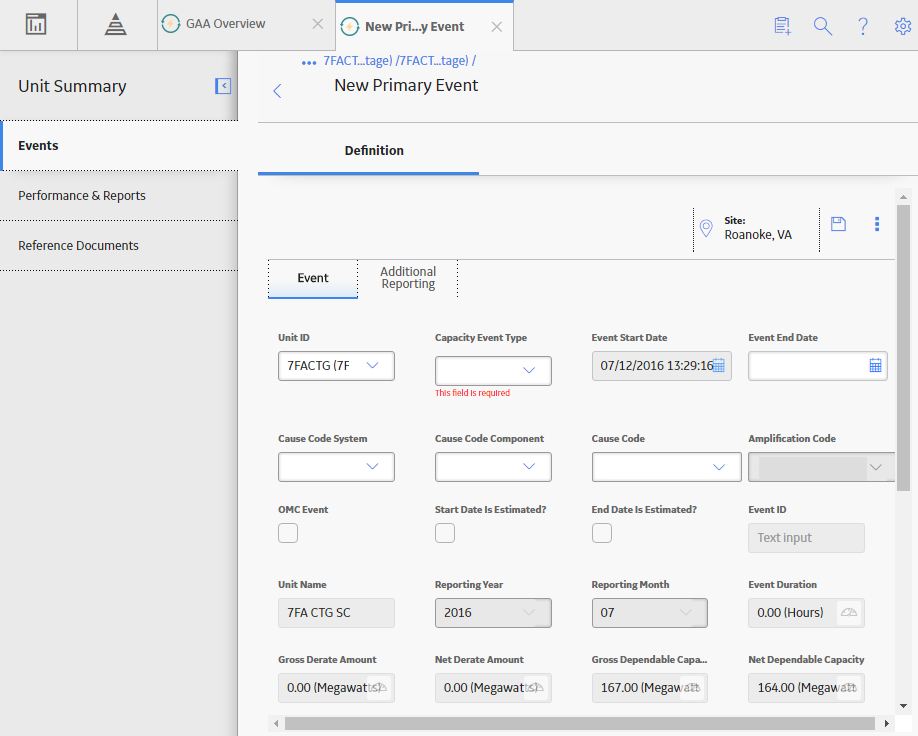Viewport: 918px width, 736px height.
Task: Open the dashboard chart icon tab
Action: coord(36,25)
